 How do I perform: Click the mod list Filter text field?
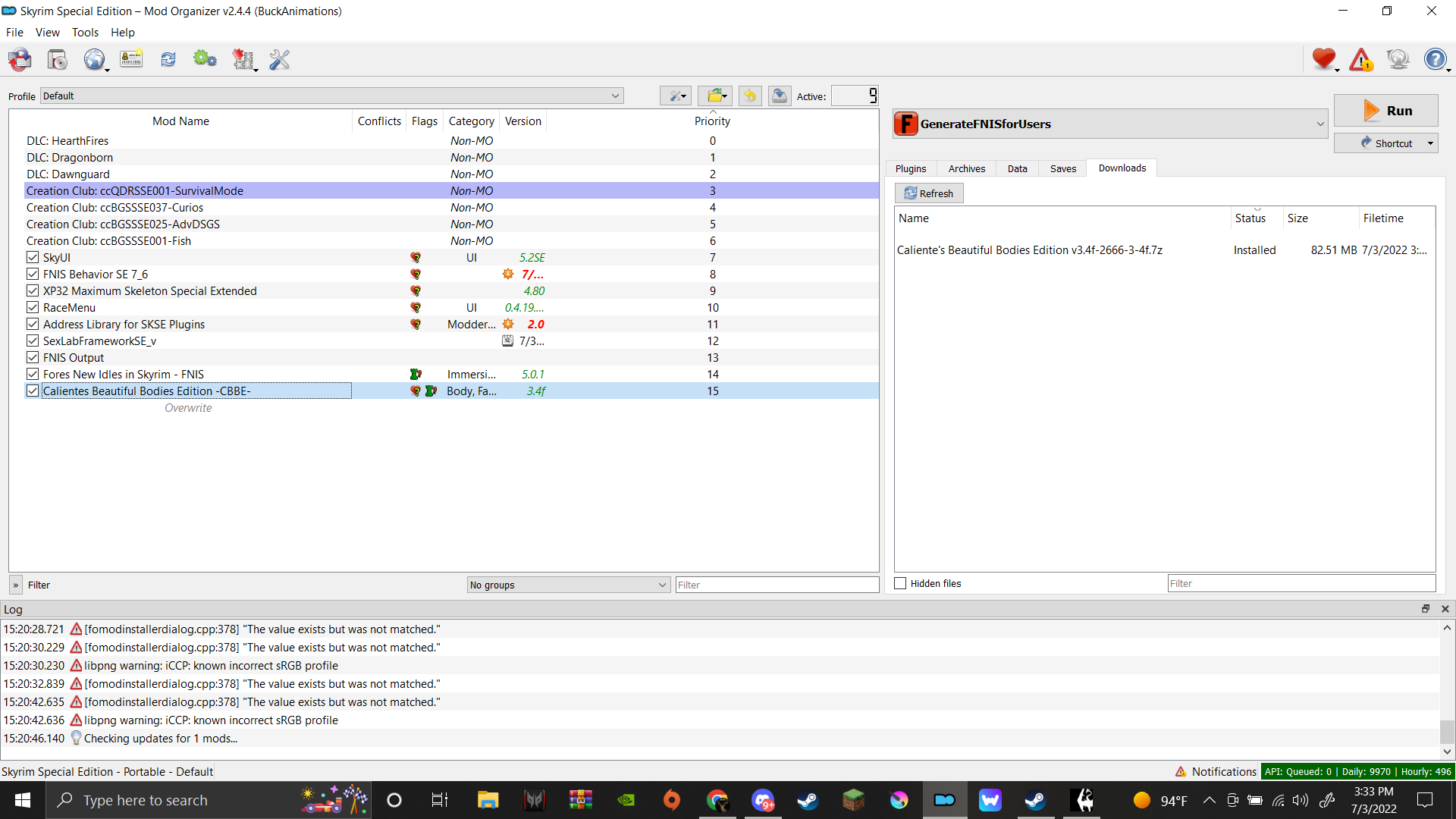(x=777, y=585)
